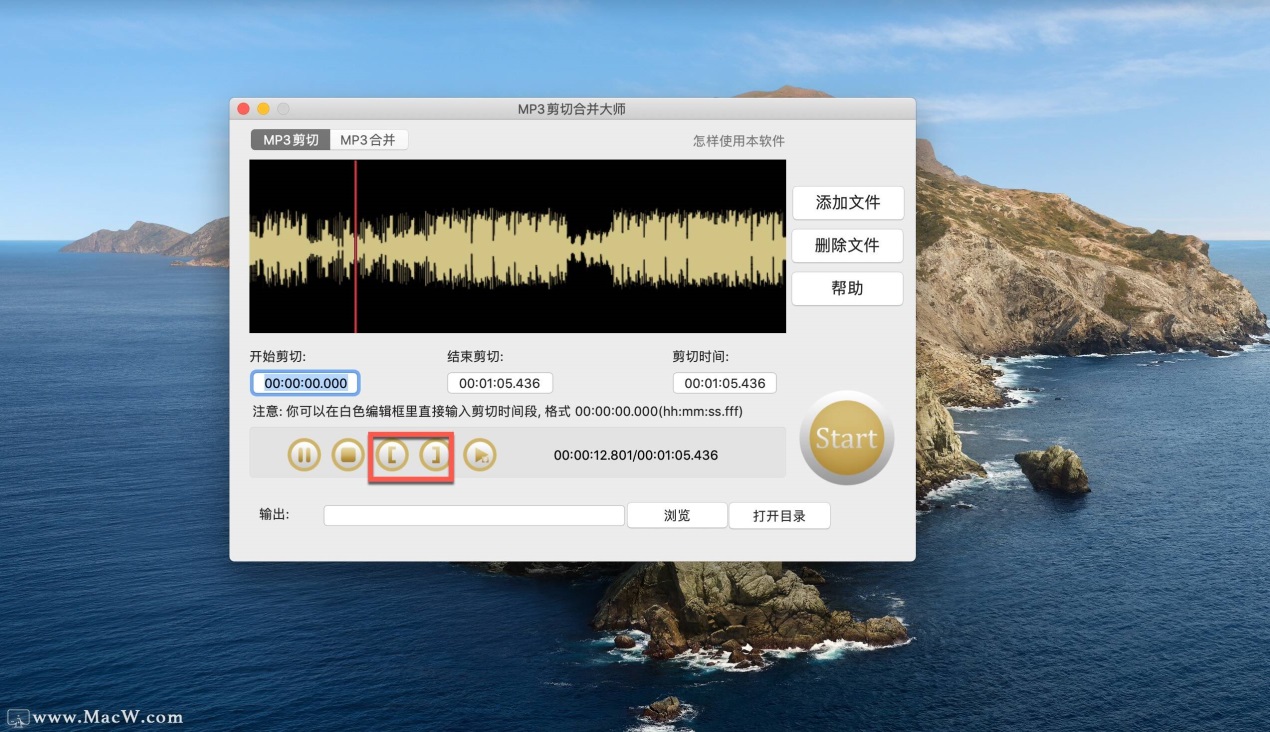Open output folder with 打开目录

pos(779,516)
